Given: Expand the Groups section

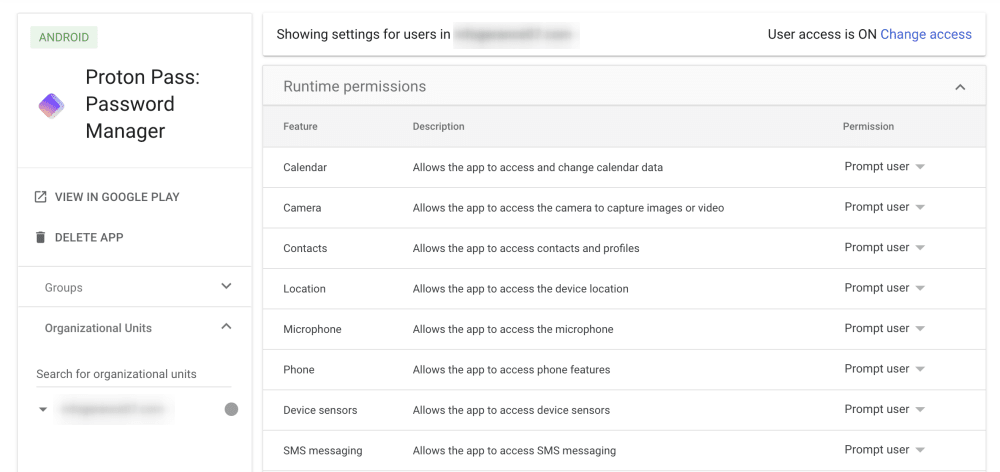Looking at the screenshot, I should click(226, 286).
